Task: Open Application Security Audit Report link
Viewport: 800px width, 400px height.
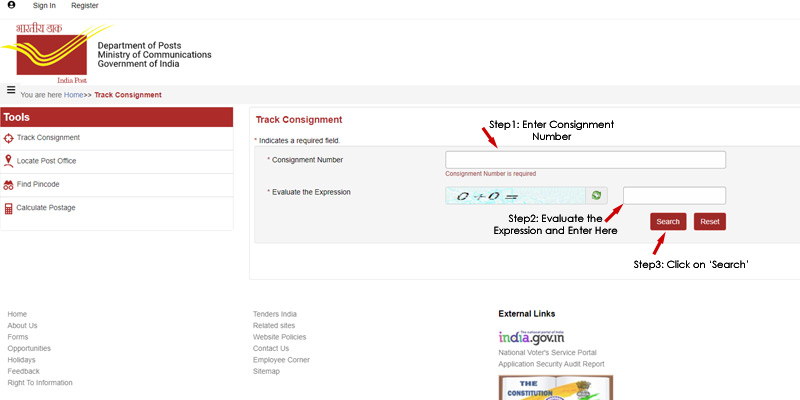Action: (x=552, y=364)
